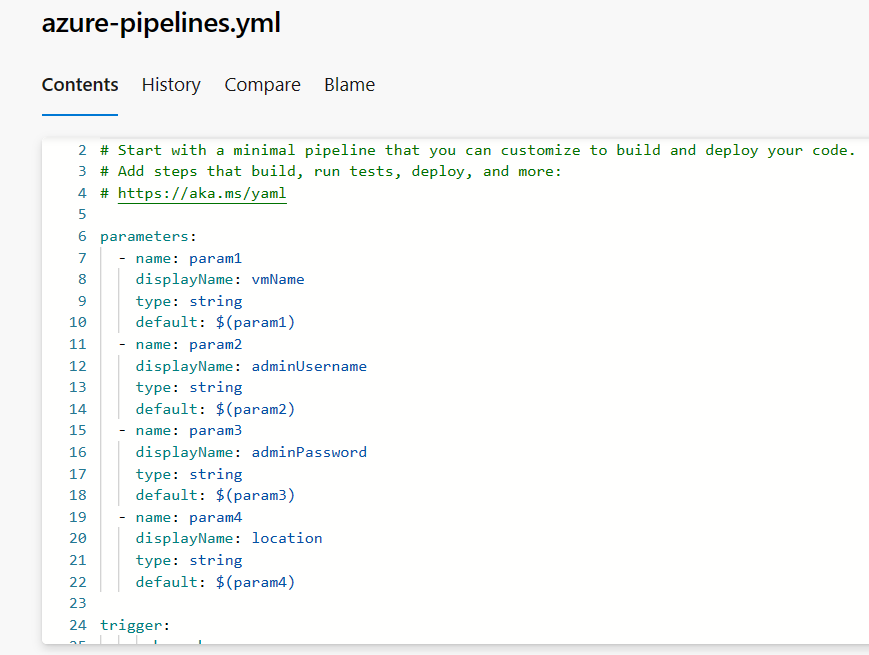Viewport: 869px width, 655px height.
Task: Switch to the Contents tab
Action: [x=80, y=85]
